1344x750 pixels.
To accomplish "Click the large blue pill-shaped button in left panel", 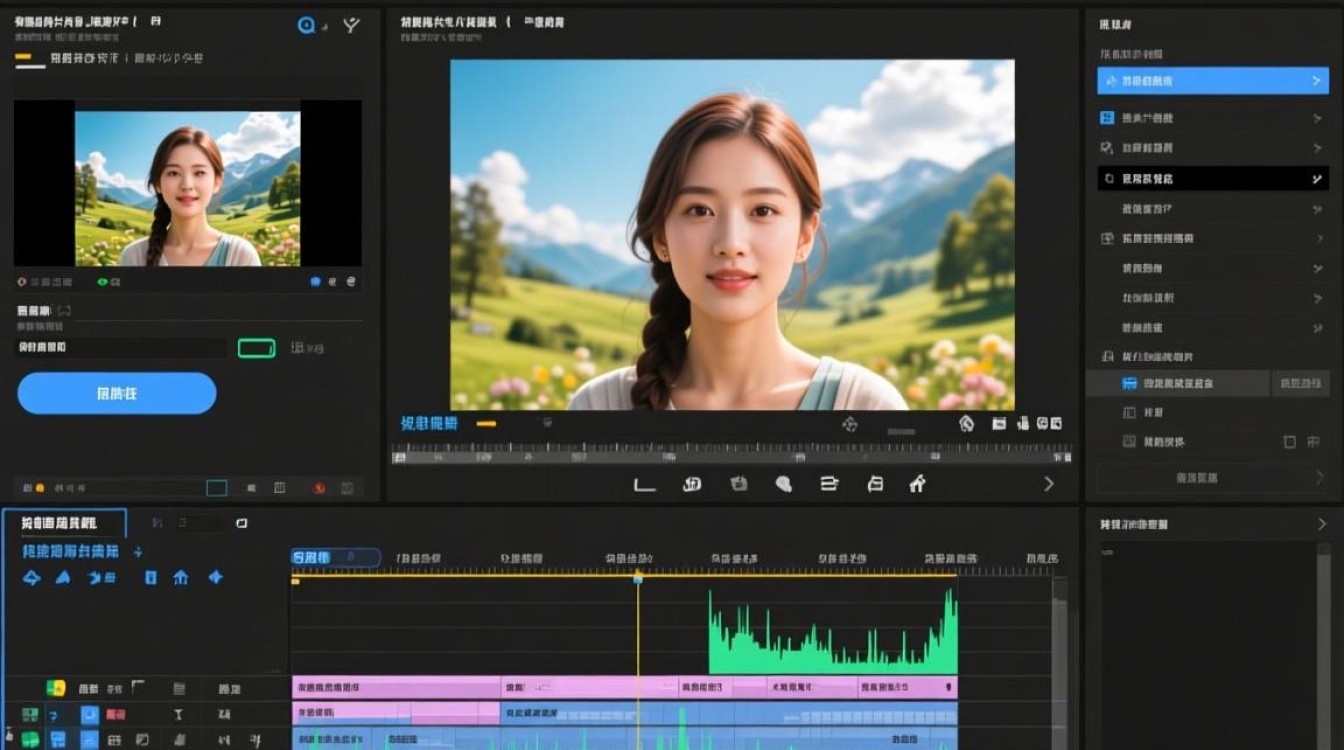I will 117,393.
